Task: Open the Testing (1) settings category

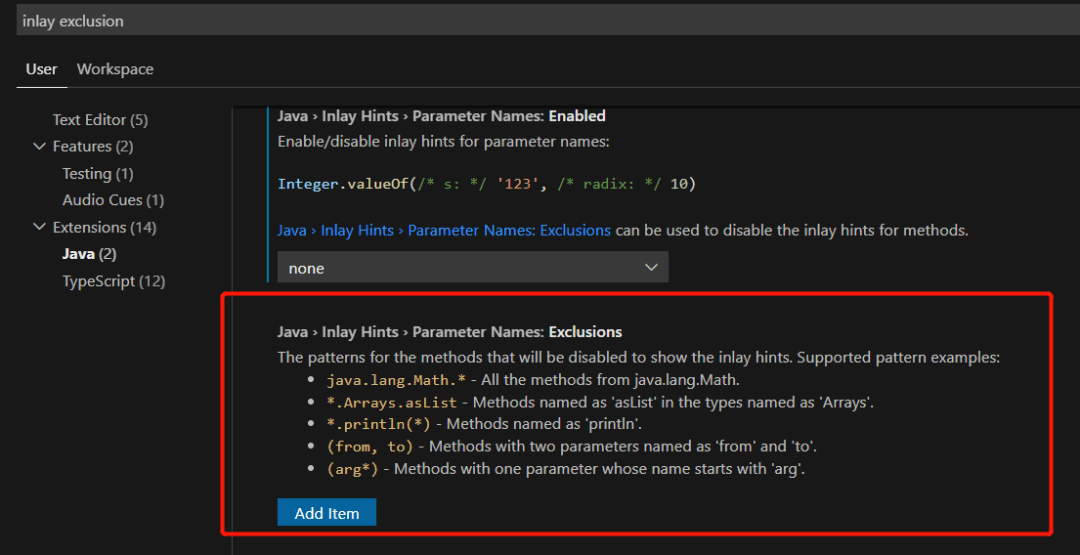Action: tap(98, 174)
